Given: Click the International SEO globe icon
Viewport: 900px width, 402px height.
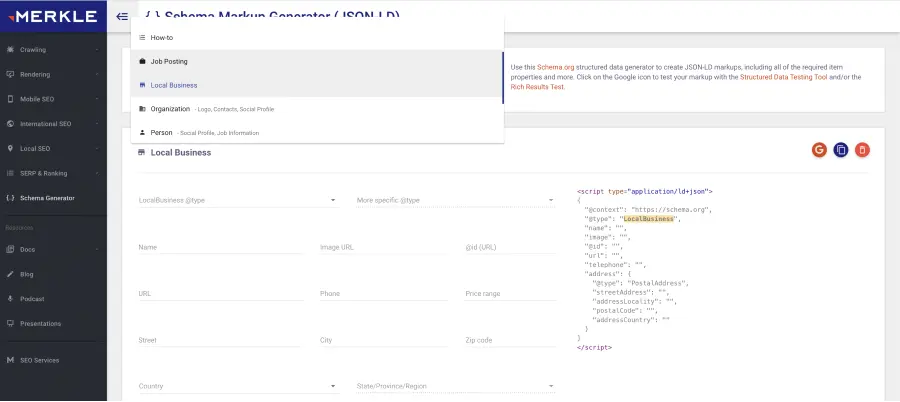Looking at the screenshot, I should (x=10, y=124).
